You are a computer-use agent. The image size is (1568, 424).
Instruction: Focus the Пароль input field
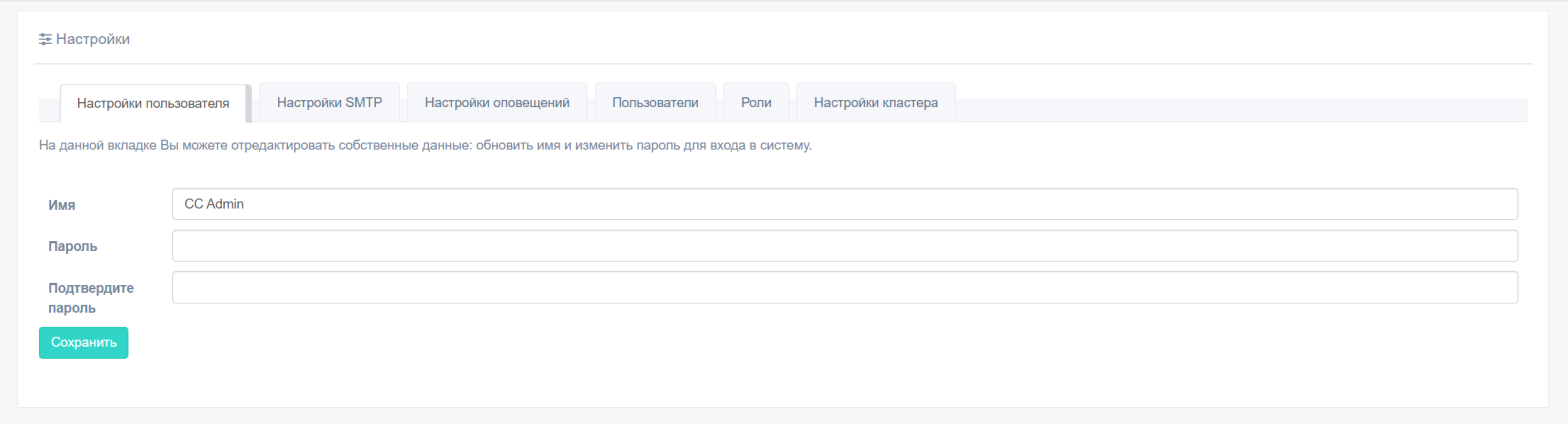click(x=845, y=246)
